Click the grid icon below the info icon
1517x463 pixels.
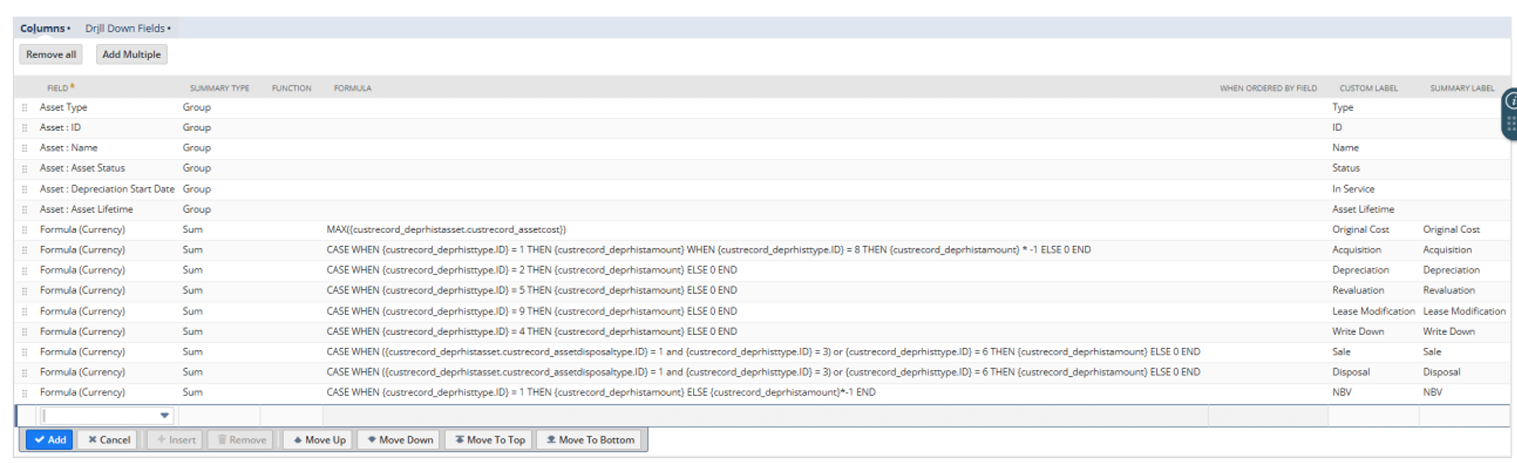1510,124
